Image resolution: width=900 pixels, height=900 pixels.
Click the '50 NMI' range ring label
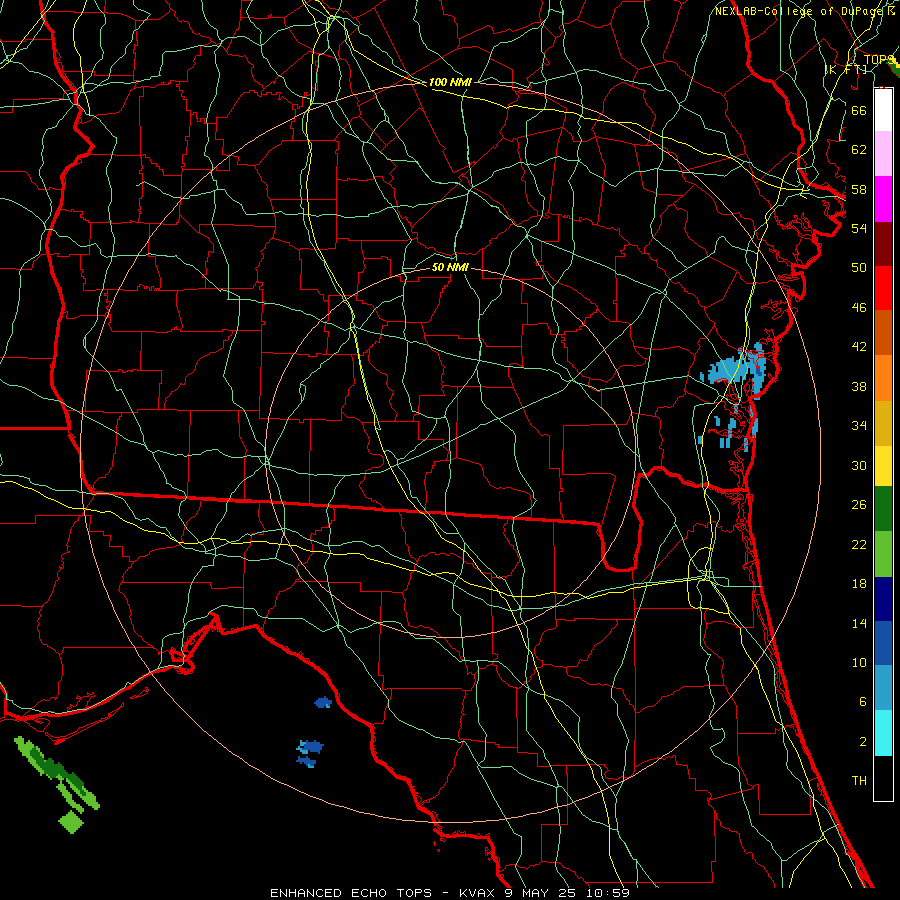450,267
